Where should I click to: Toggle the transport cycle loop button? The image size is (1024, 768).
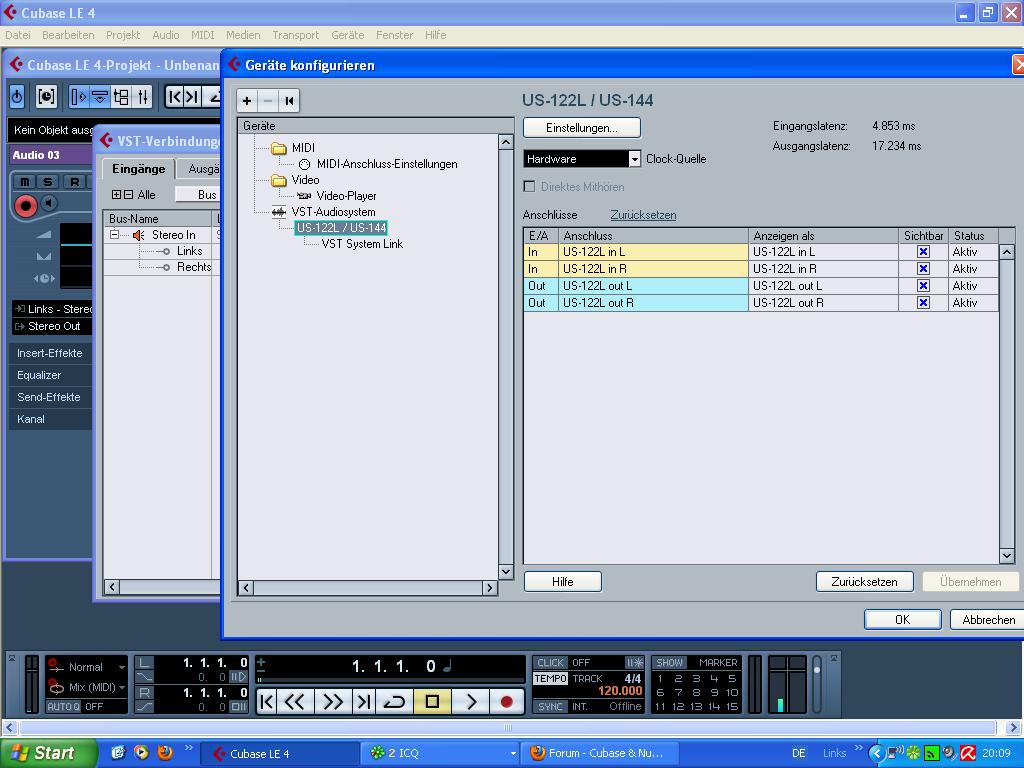pyautogui.click(x=394, y=702)
